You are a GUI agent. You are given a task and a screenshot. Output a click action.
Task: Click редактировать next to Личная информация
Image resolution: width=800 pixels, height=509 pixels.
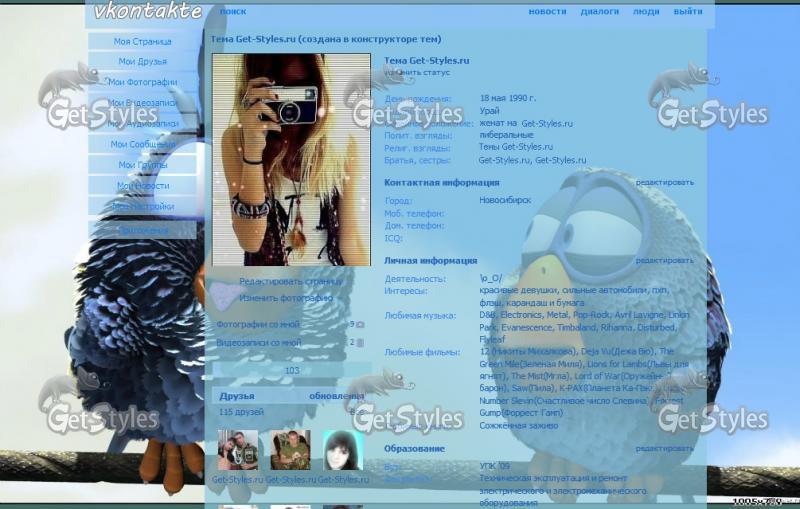click(x=664, y=260)
